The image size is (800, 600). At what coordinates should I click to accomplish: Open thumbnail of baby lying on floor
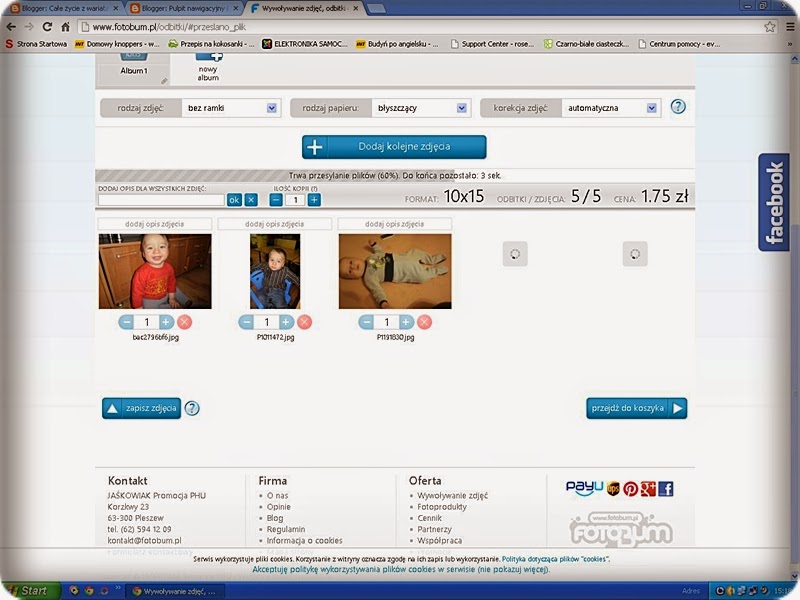coord(395,271)
